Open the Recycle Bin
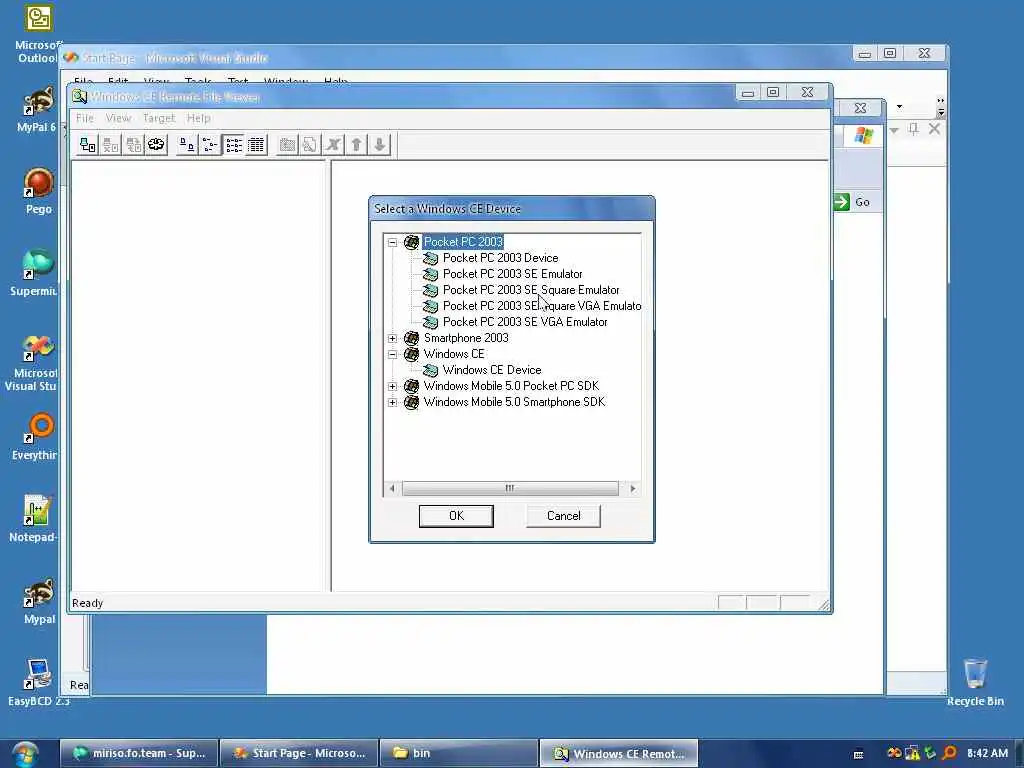Viewport: 1024px width, 768px height. coord(975,682)
